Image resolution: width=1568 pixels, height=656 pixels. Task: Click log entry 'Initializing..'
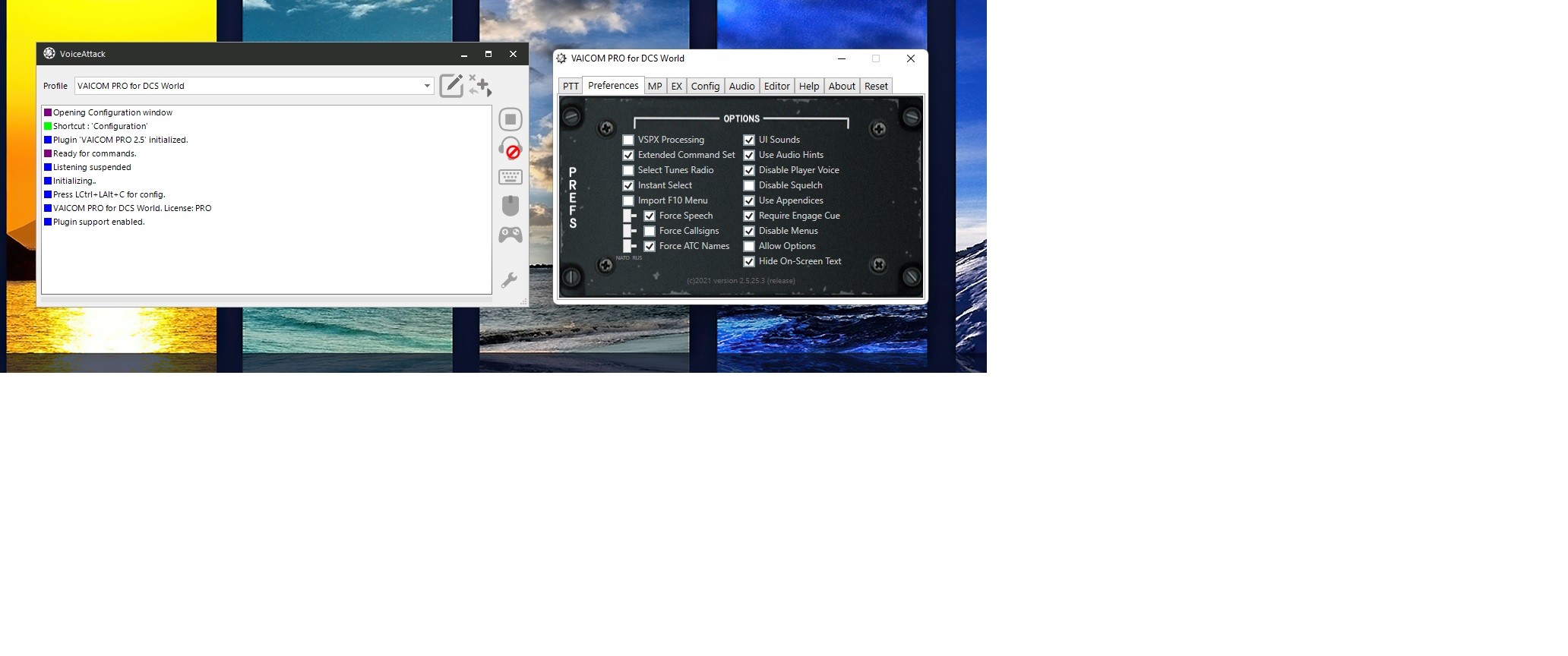point(74,181)
